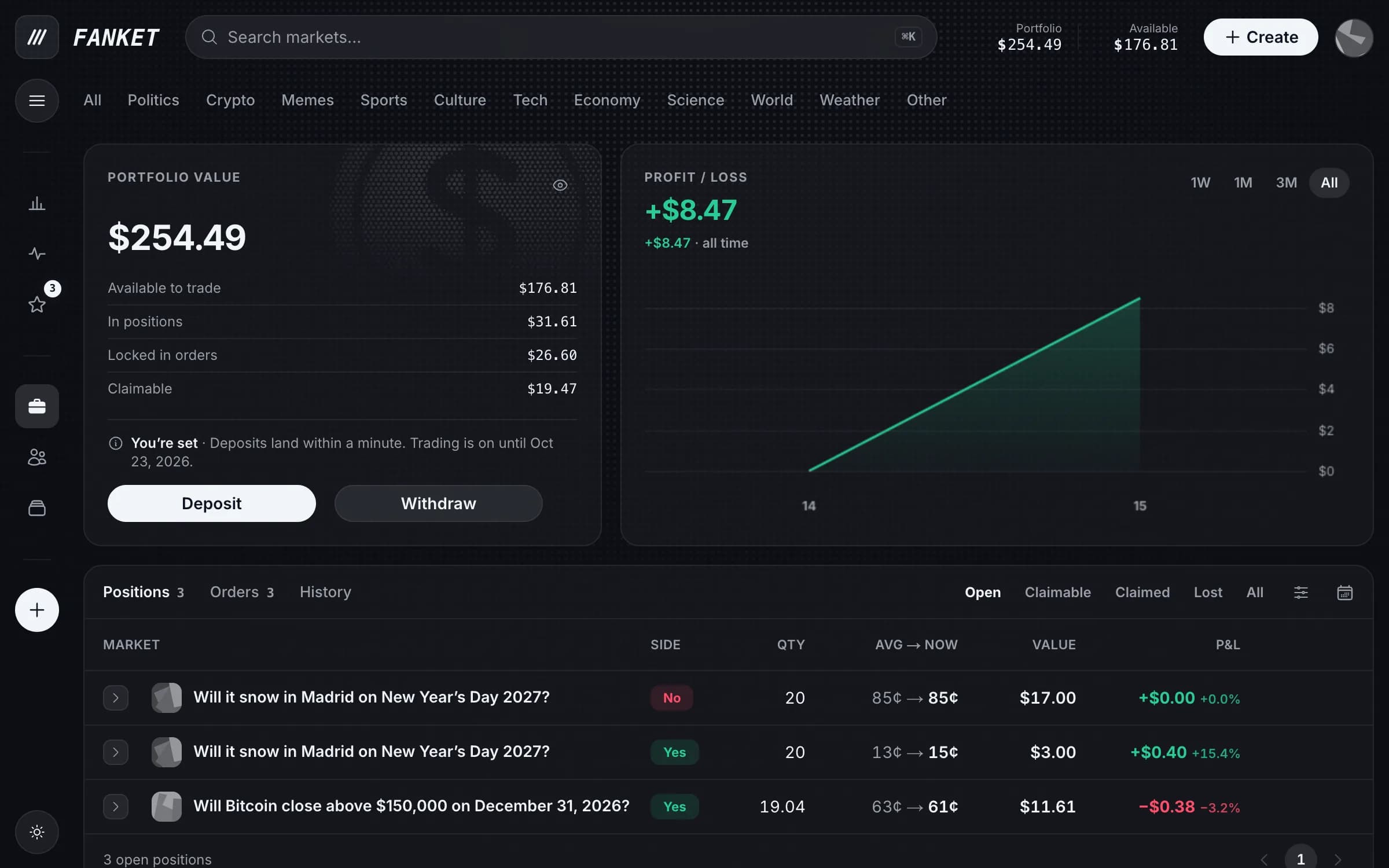Filter positions by Claimable
The width and height of the screenshot is (1389, 868).
click(1057, 593)
